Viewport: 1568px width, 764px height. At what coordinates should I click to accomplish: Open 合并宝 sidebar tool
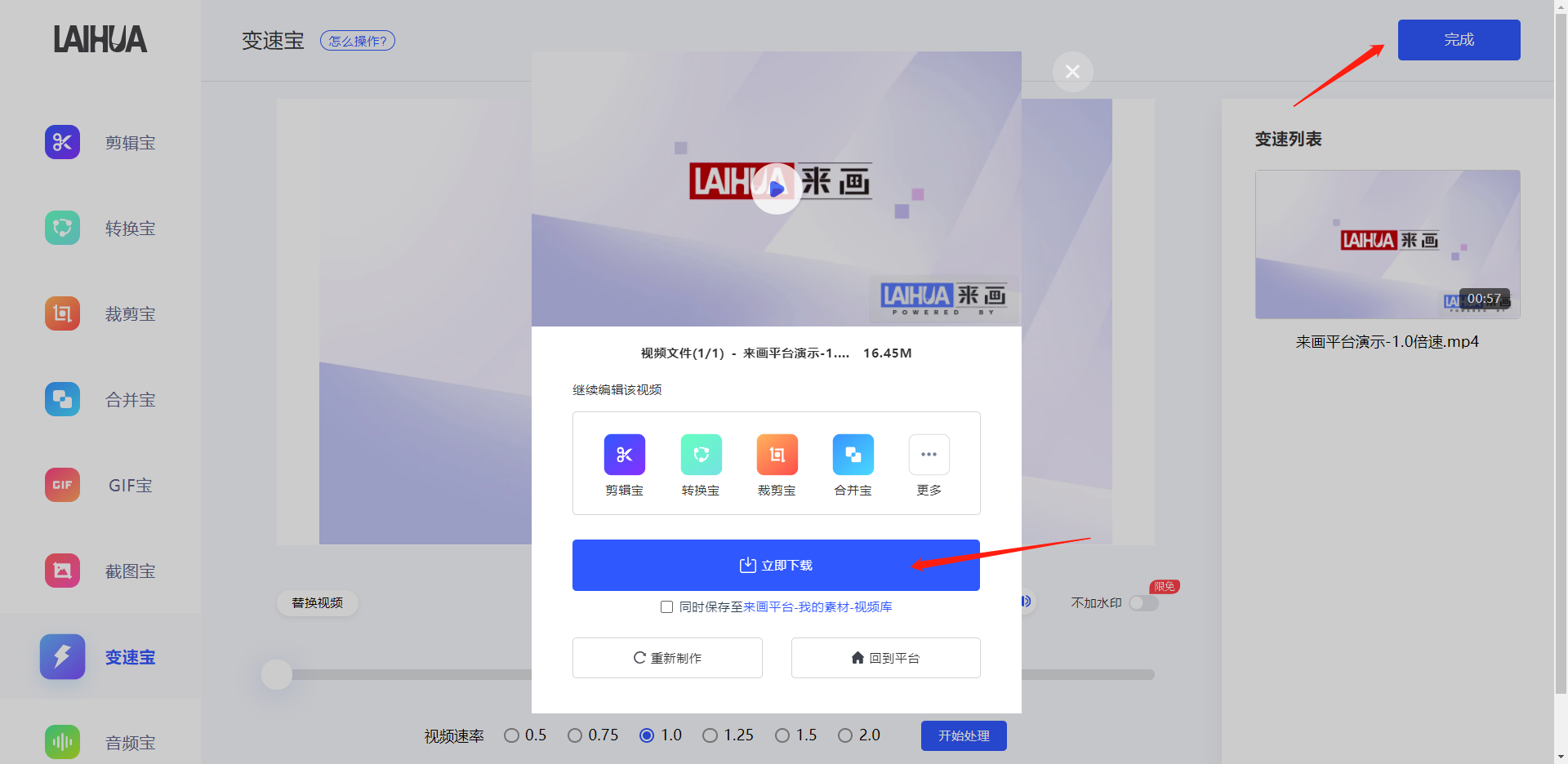coord(100,400)
